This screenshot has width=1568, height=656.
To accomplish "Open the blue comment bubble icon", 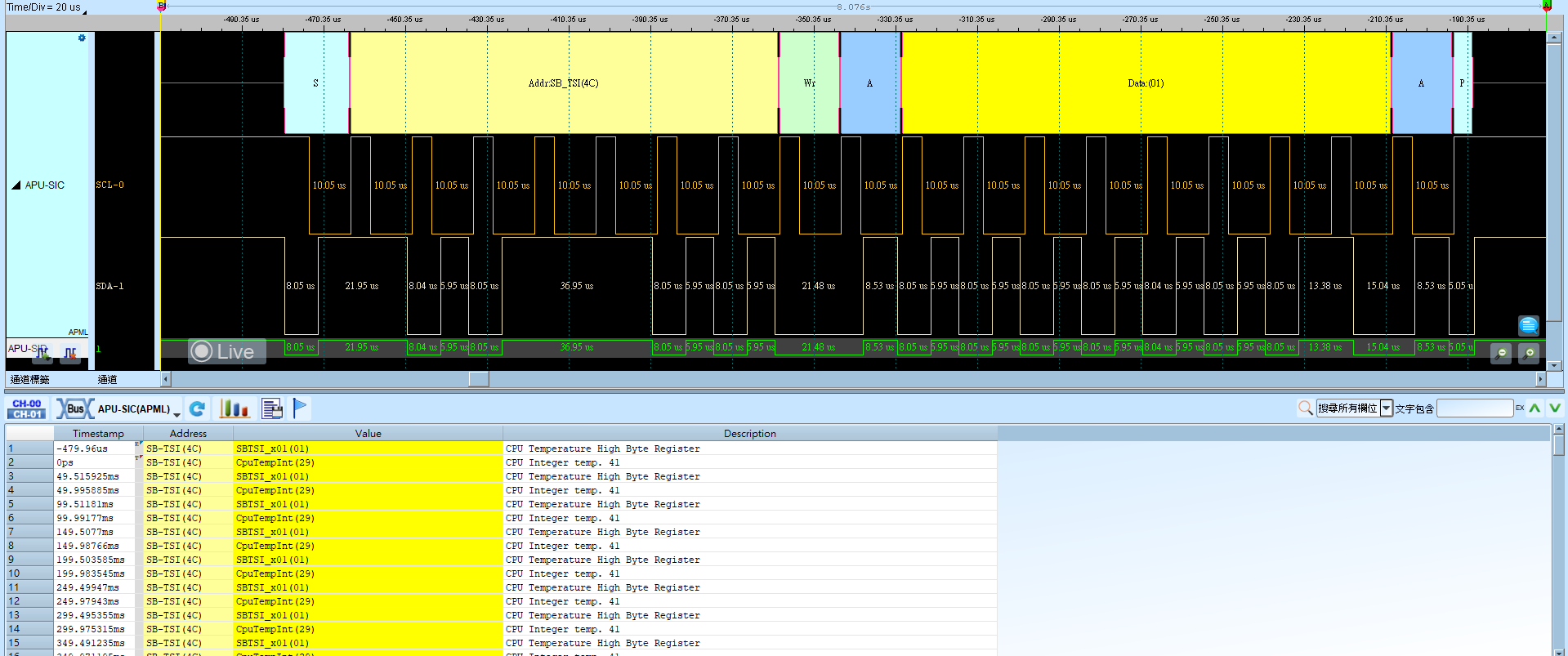I will pos(1529,325).
